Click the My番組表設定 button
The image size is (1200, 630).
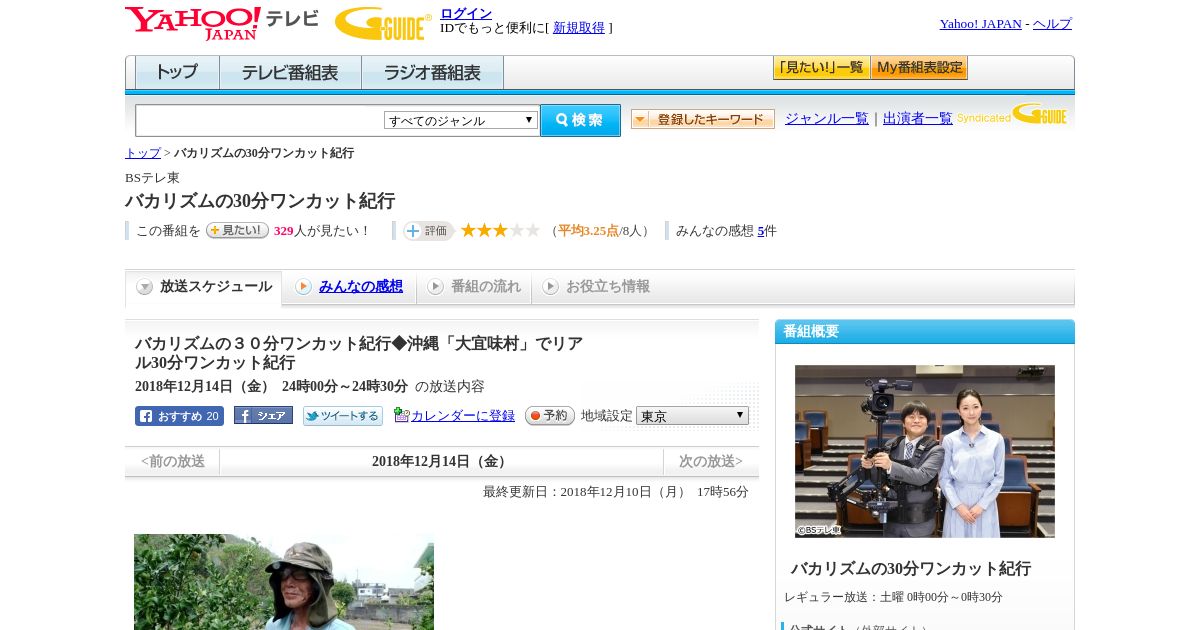click(919, 68)
